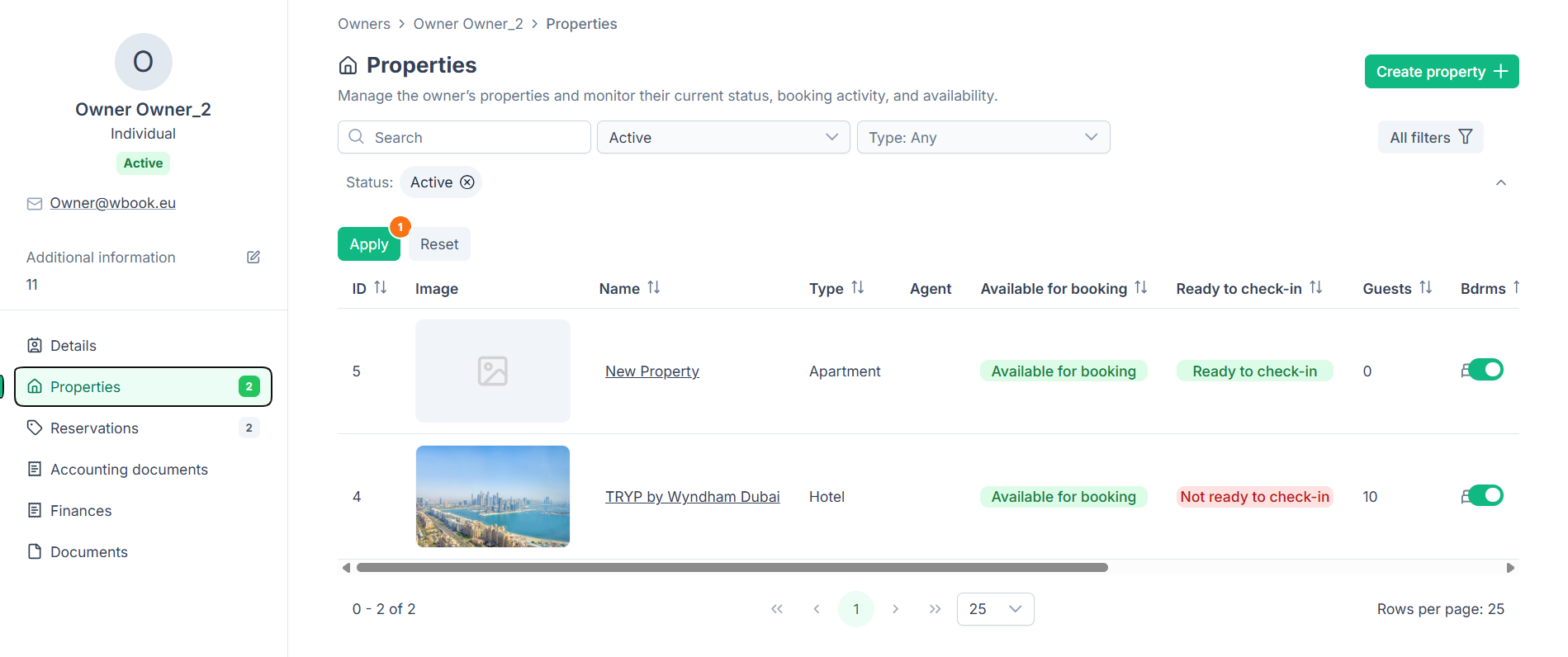Go to the previous page arrow
The height and width of the screenshot is (657, 1568).
point(817,609)
